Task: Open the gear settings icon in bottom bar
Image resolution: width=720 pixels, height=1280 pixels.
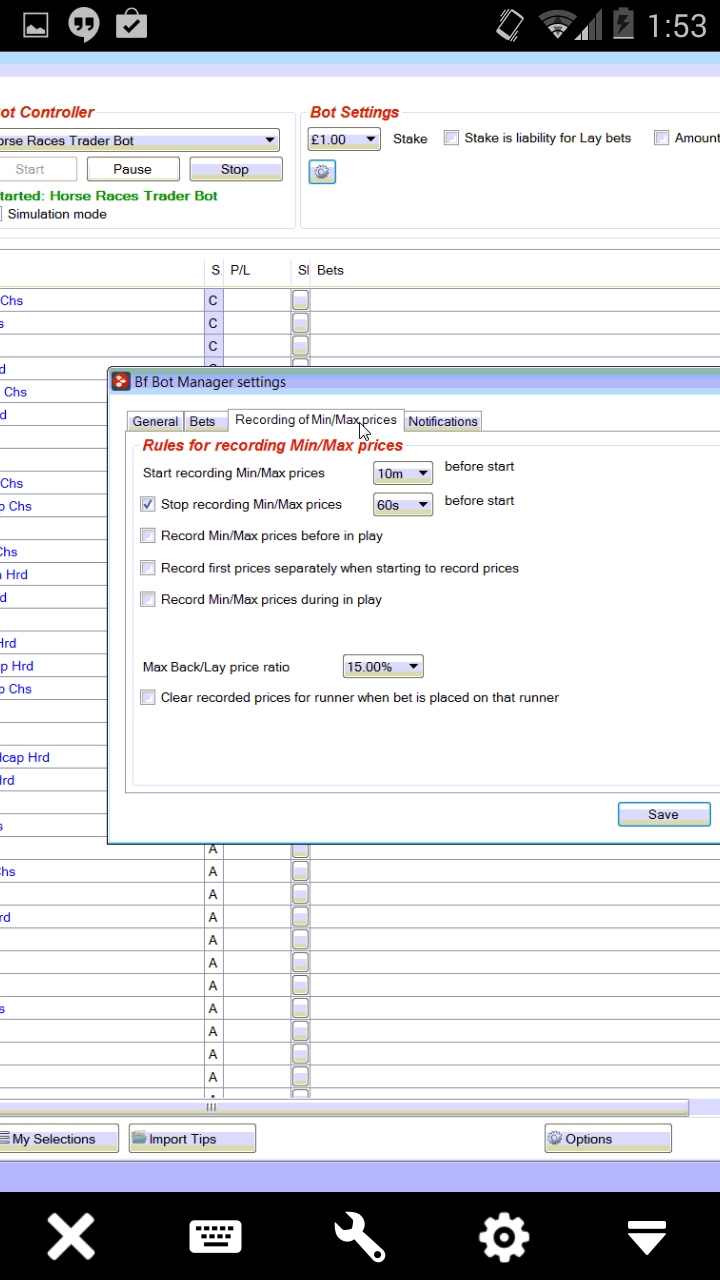Action: [504, 1237]
